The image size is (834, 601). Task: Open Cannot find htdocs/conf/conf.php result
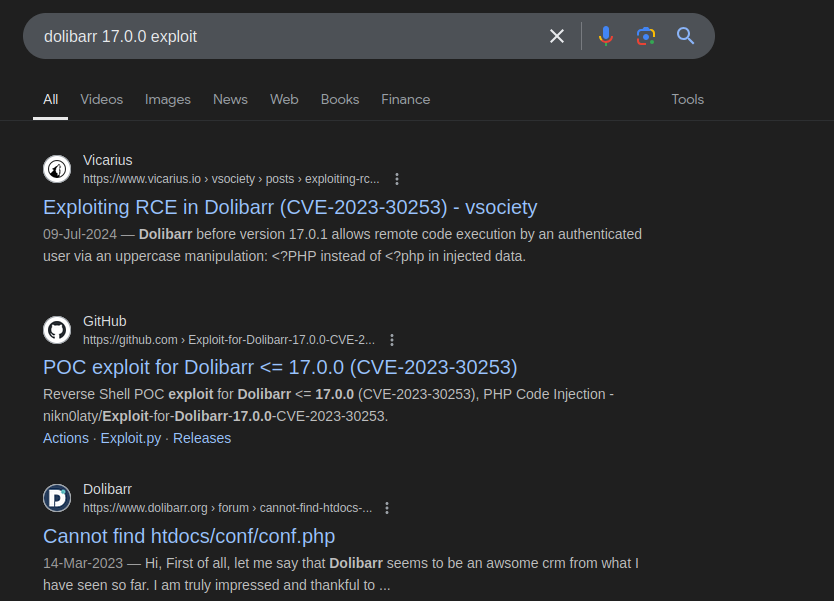point(189,536)
